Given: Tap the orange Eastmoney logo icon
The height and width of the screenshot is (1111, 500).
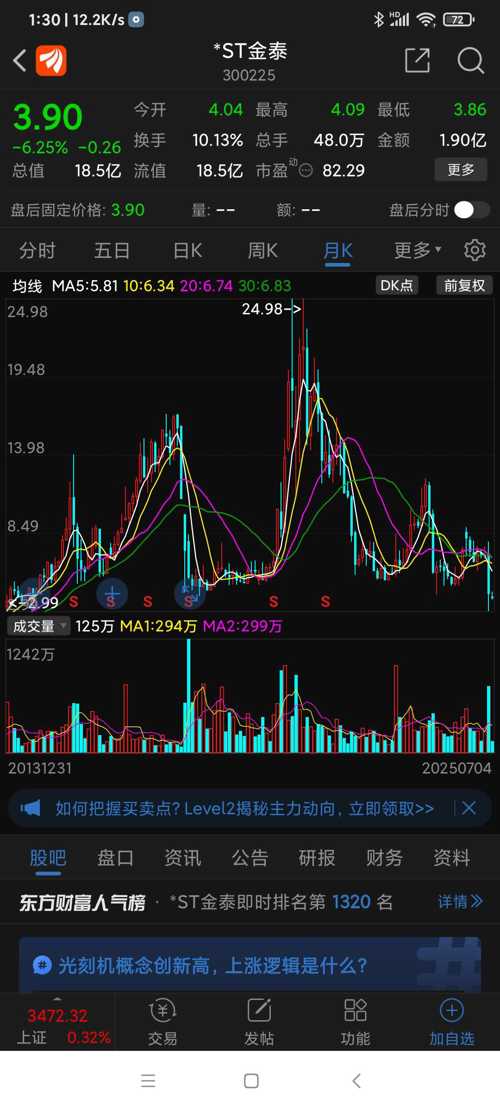Looking at the screenshot, I should coord(51,61).
